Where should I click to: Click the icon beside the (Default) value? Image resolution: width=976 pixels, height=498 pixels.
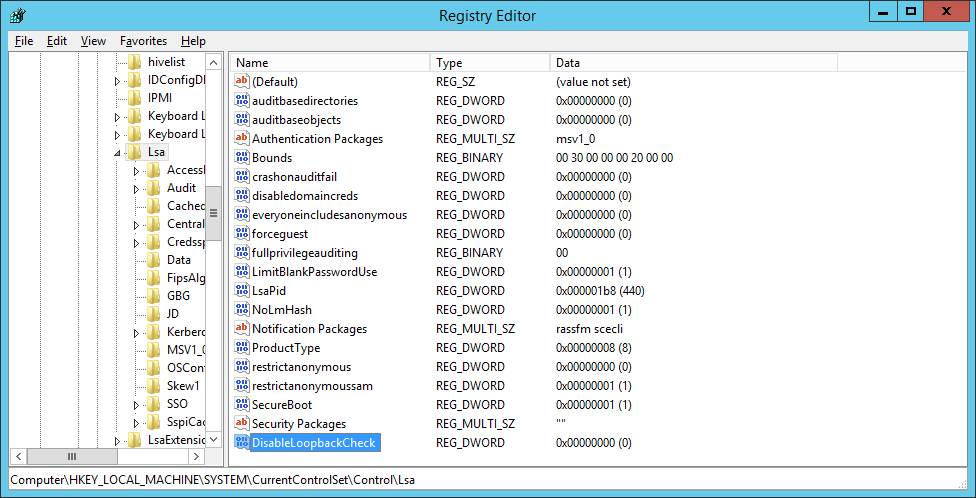coord(241,81)
